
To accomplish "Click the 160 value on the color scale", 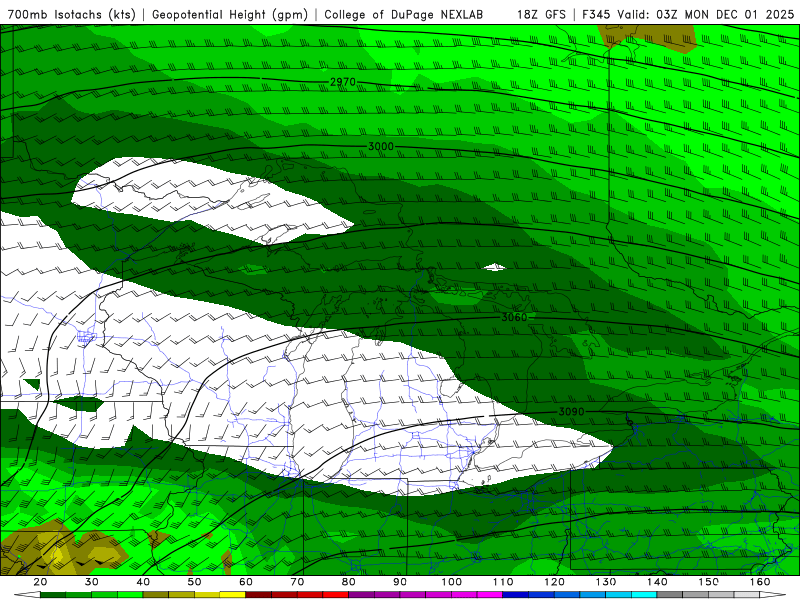I will click(x=760, y=582).
